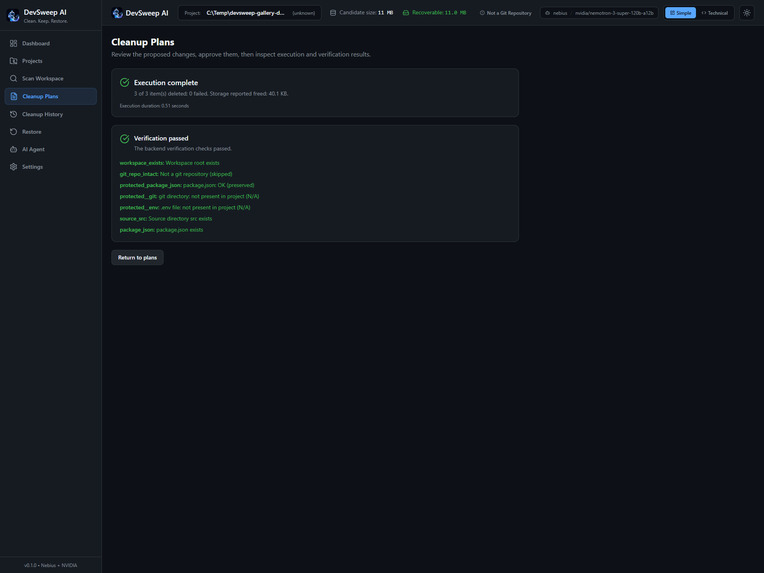
Task: Click the Execution duration 0.51 seconds text
Action: pos(154,106)
